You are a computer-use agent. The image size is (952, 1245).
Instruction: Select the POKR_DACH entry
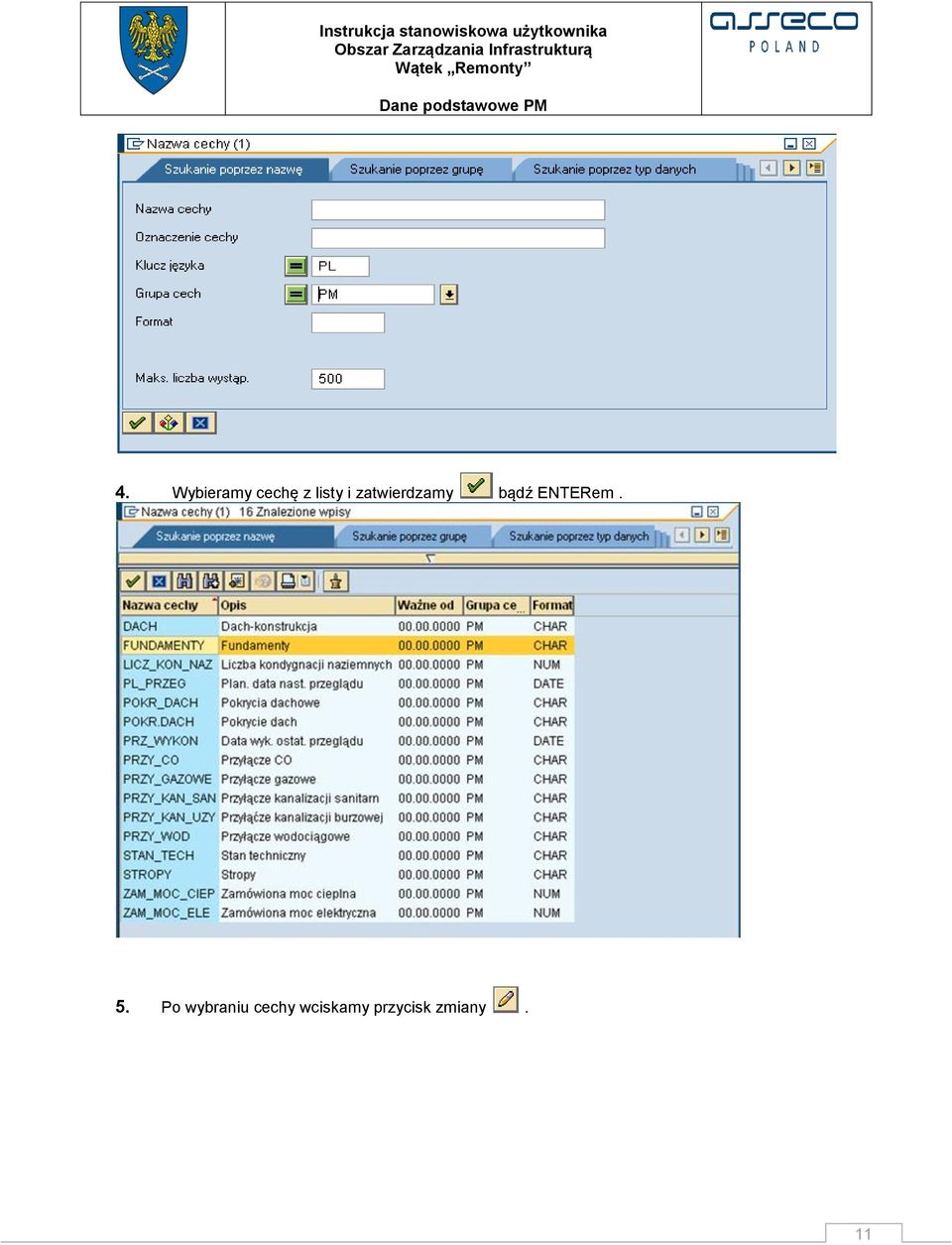[x=168, y=702]
